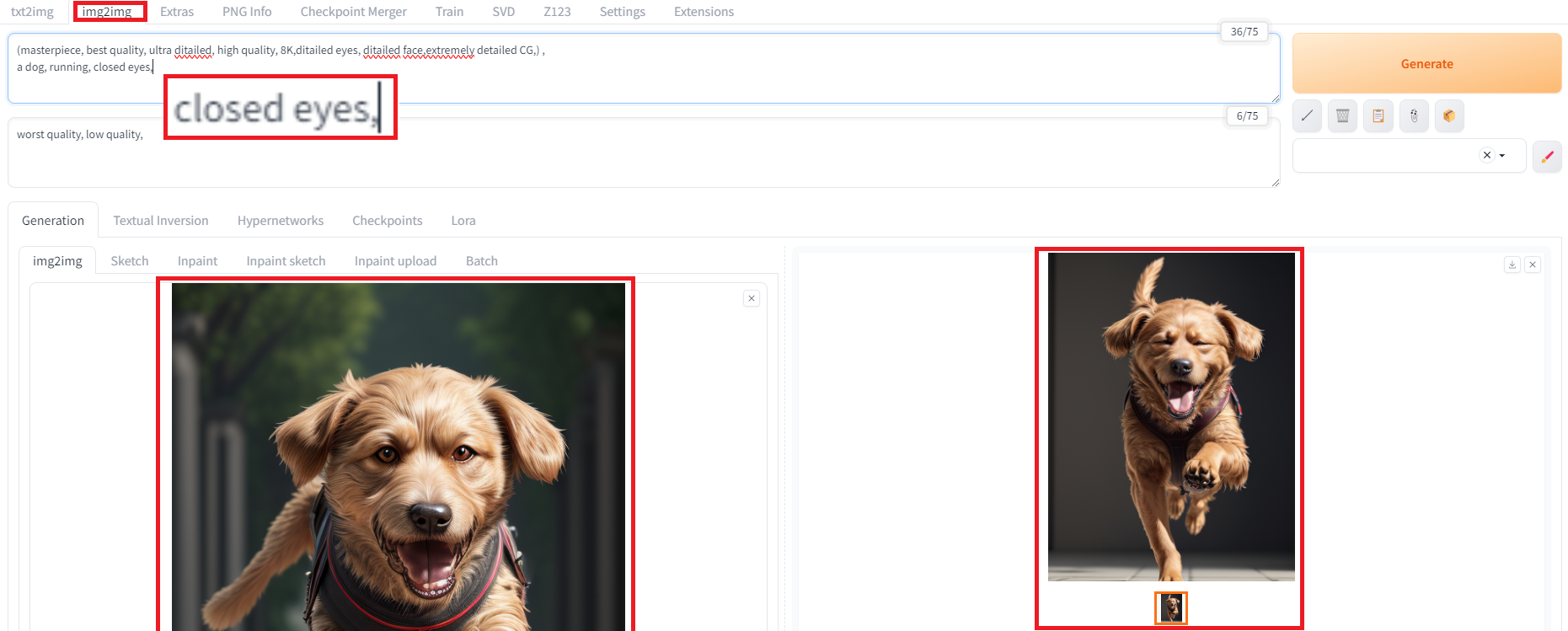The height and width of the screenshot is (631, 1568).
Task: Click the clipboard paste prompt icon
Action: (1378, 115)
